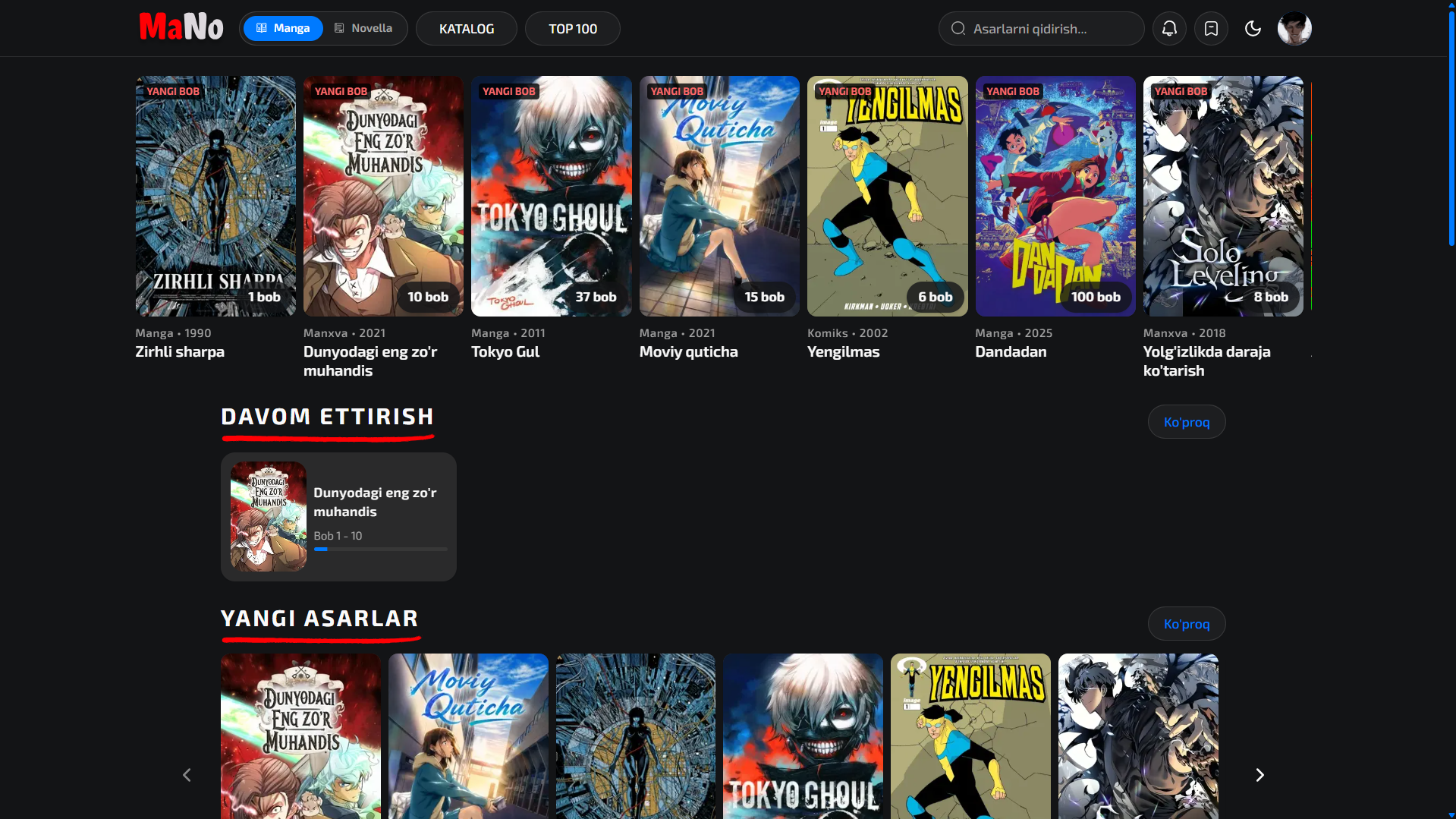Image resolution: width=1456 pixels, height=819 pixels.
Task: Open Moviy Quticha in Yangi asarlar row
Action: [x=468, y=736]
